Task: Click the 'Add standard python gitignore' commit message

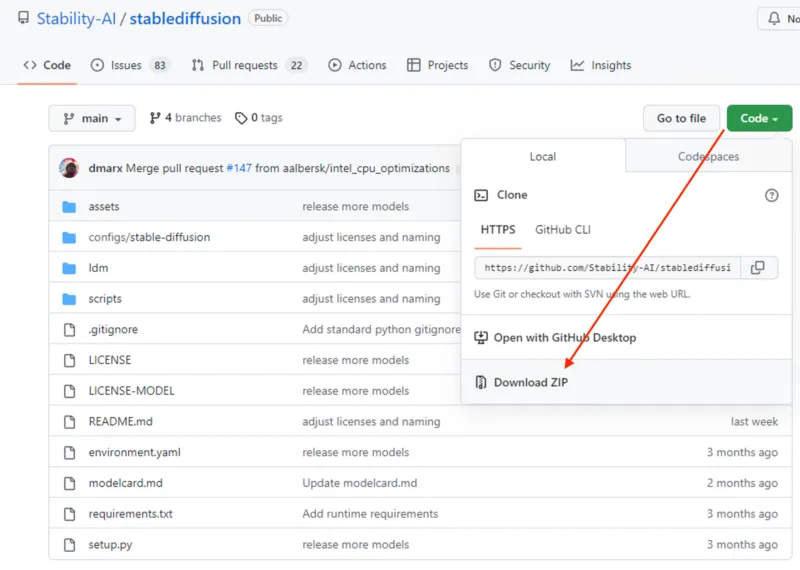Action: 381,329
